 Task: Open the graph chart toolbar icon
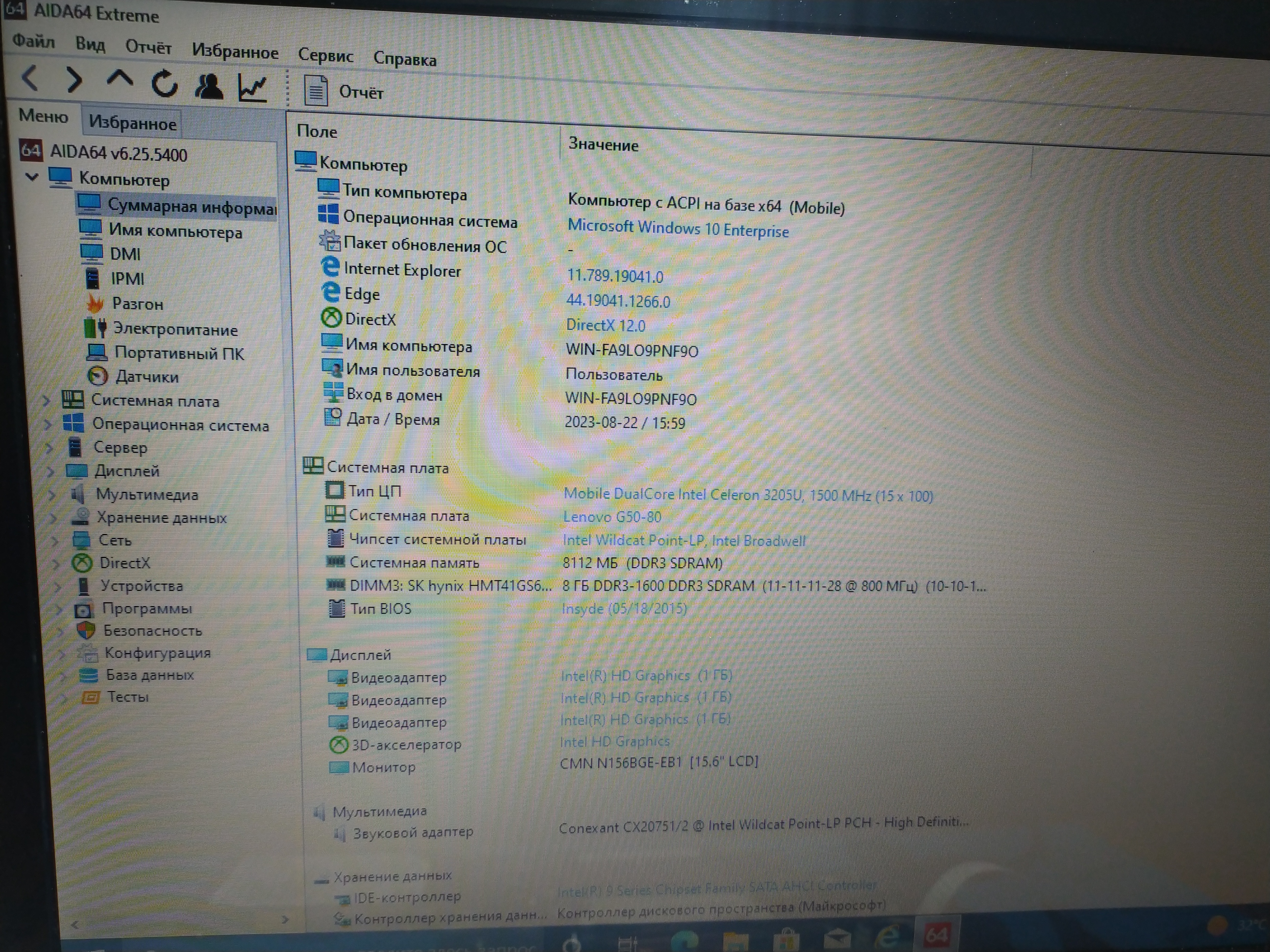tap(253, 88)
